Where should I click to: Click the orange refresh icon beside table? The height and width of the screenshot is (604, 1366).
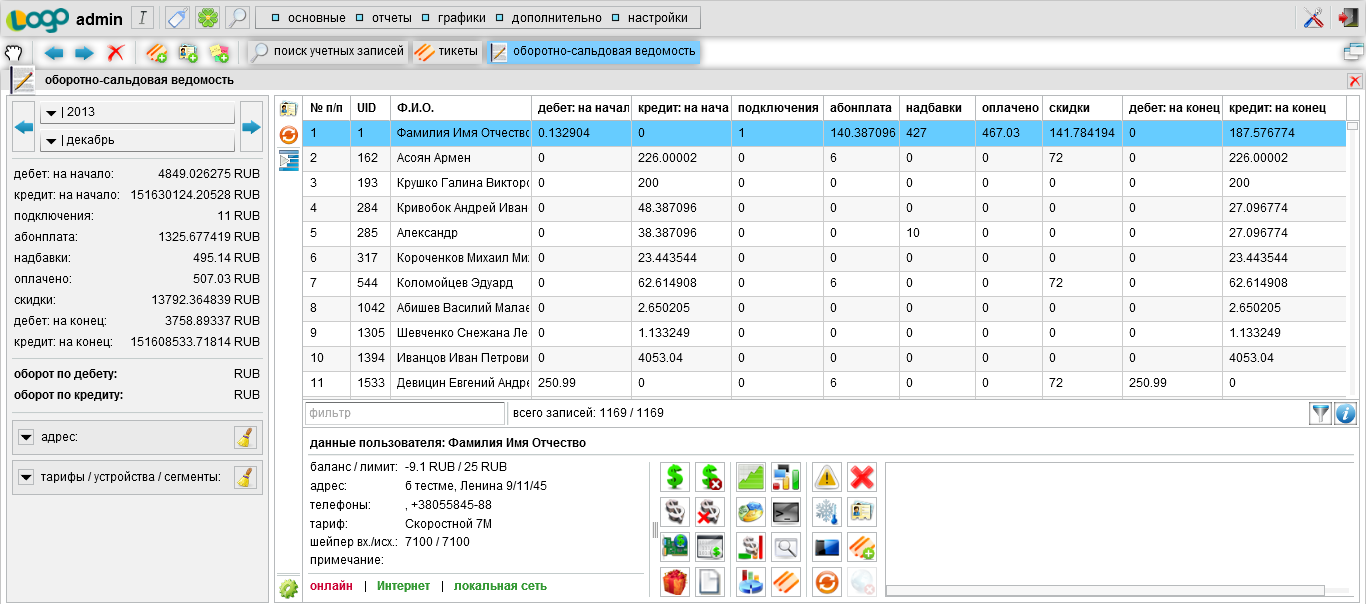tap(289, 134)
